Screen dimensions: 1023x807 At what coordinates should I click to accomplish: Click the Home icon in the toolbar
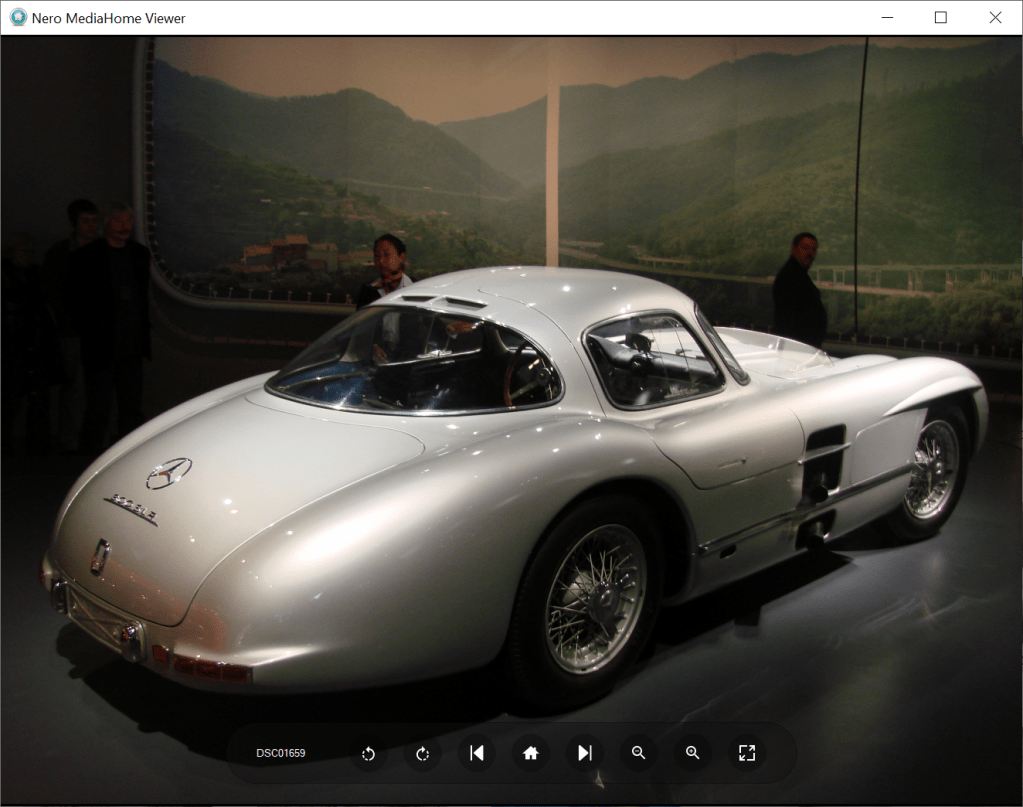point(530,753)
